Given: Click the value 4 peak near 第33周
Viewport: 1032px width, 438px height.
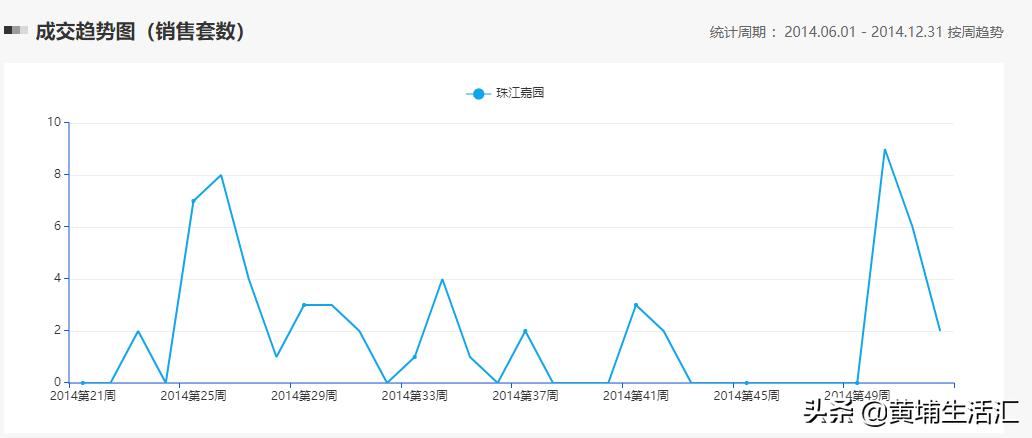Looking at the screenshot, I should click(442, 279).
